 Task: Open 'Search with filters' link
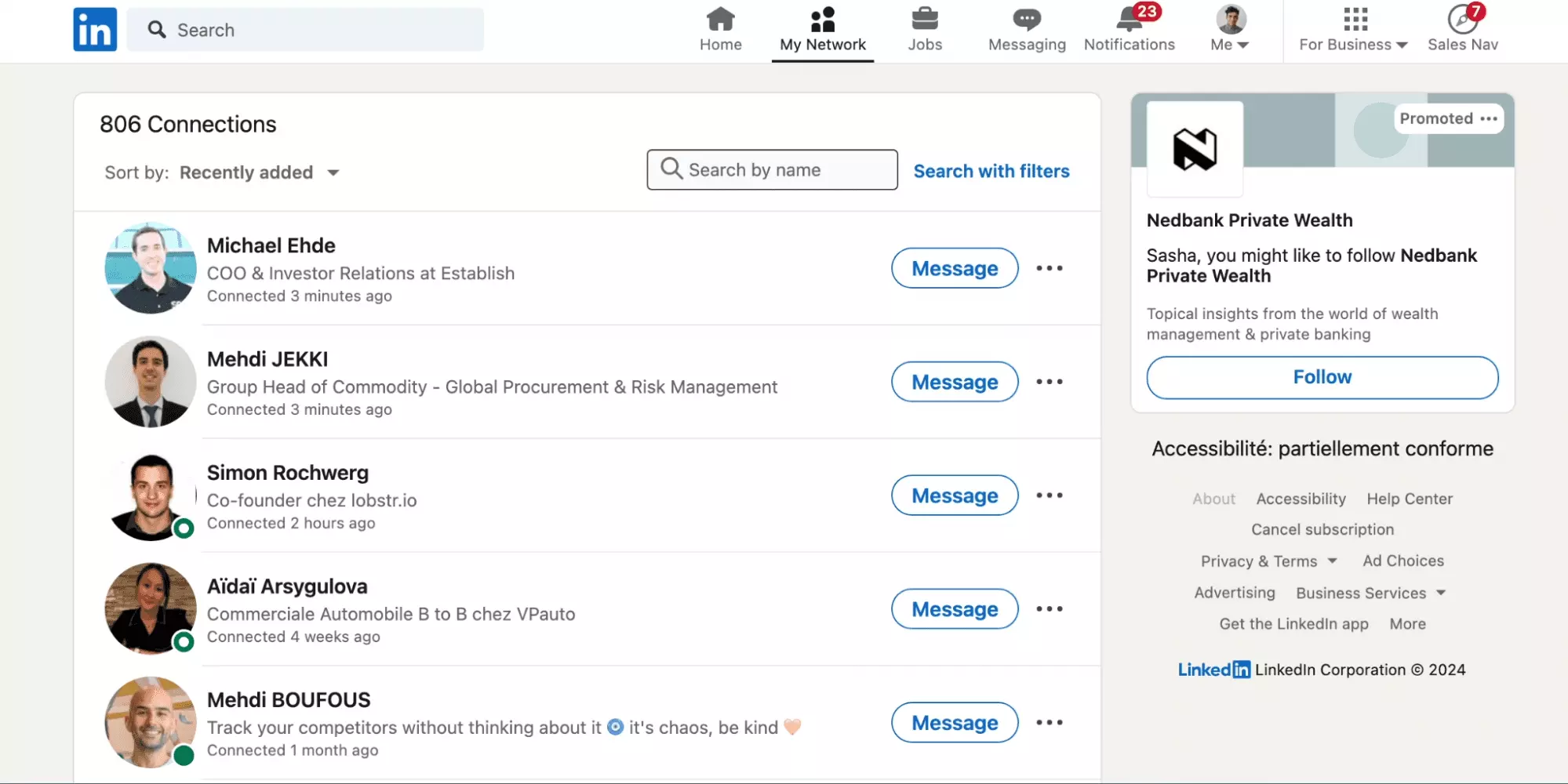tap(991, 171)
